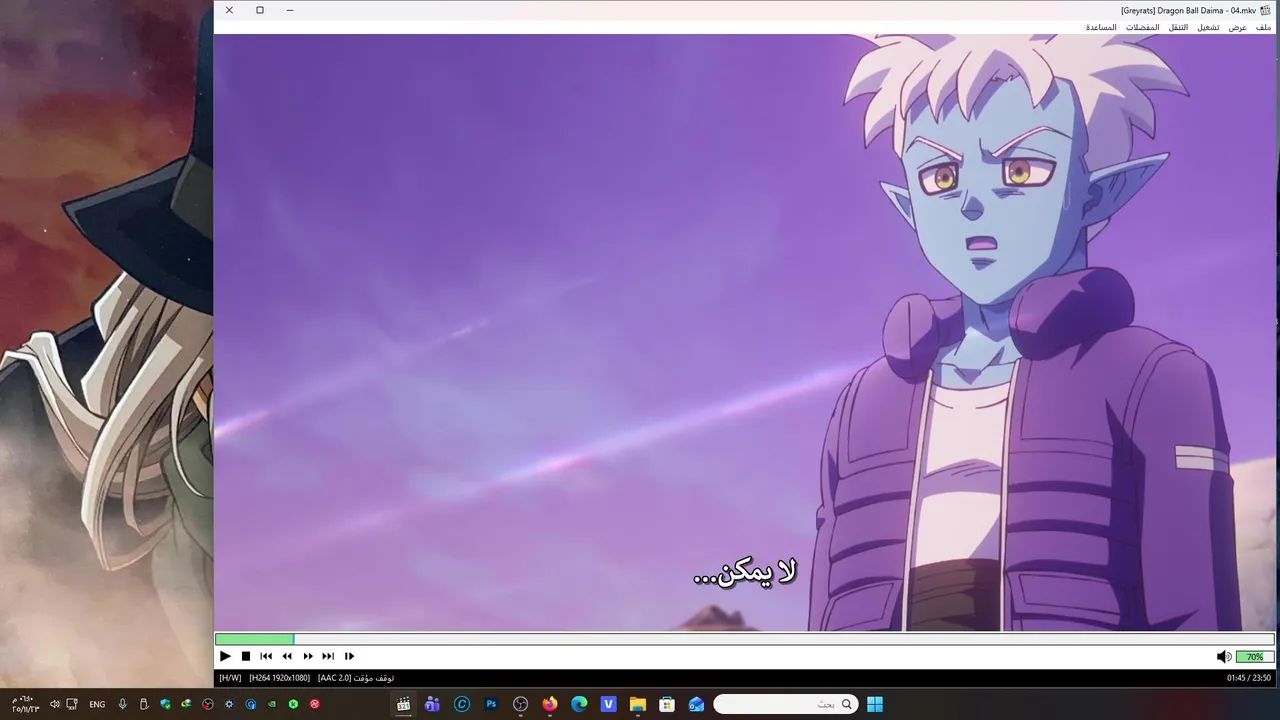Click the safely remove USB tray icon
This screenshot has height=720, width=1280.
point(144,704)
